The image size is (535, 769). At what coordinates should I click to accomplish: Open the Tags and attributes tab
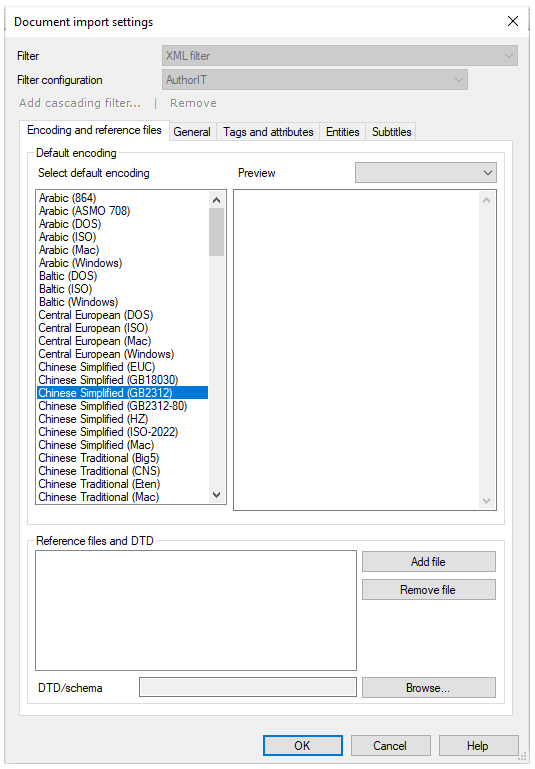(268, 132)
